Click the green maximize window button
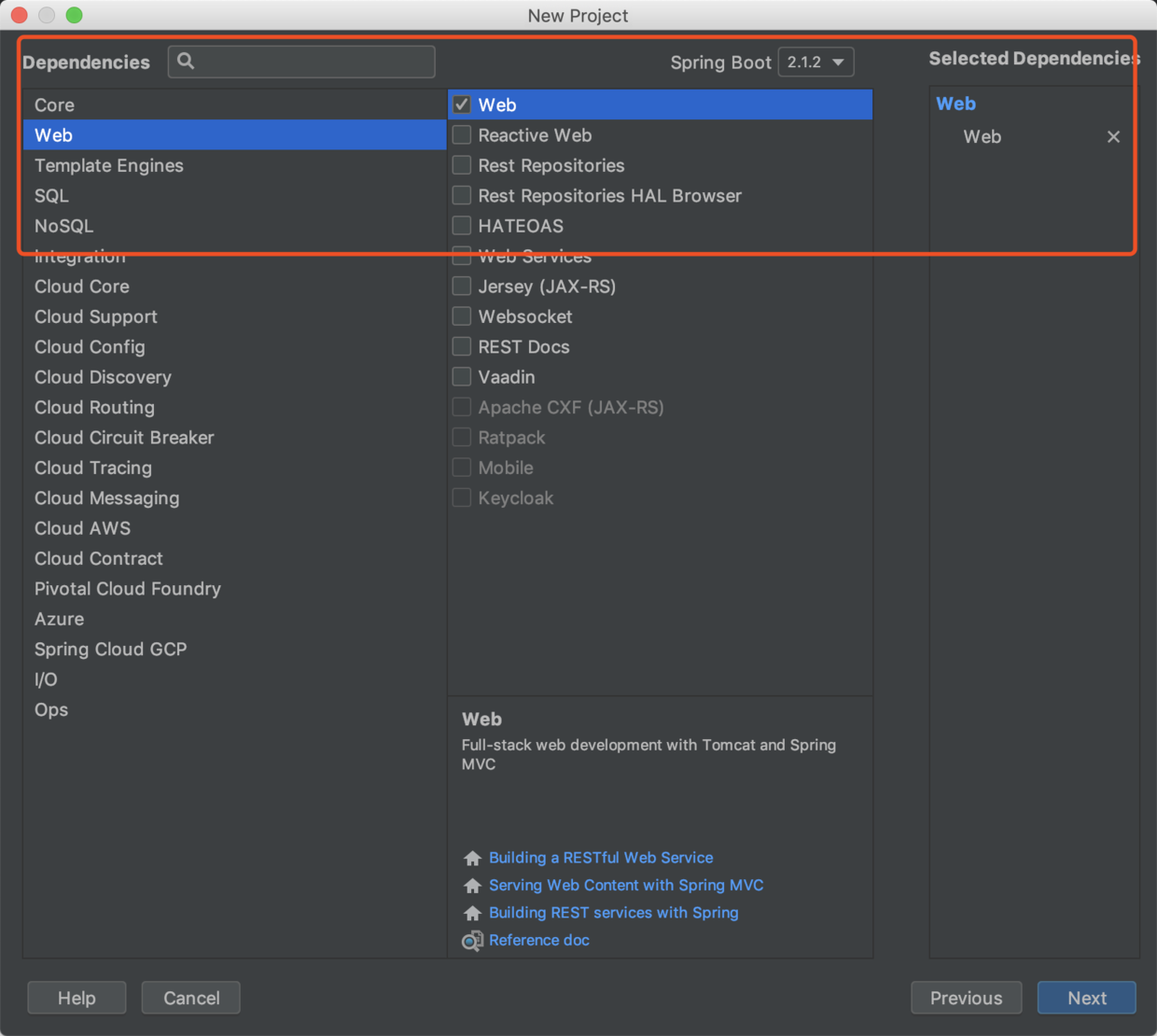1157x1036 pixels. tap(75, 15)
